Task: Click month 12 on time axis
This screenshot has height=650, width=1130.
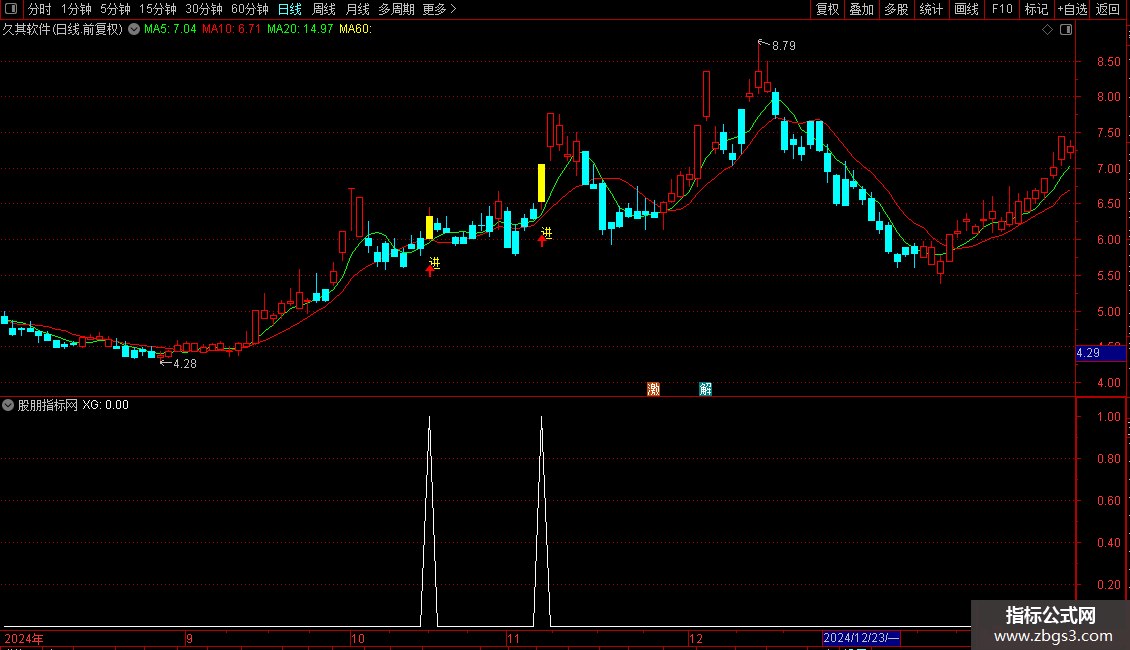Action: (x=695, y=638)
